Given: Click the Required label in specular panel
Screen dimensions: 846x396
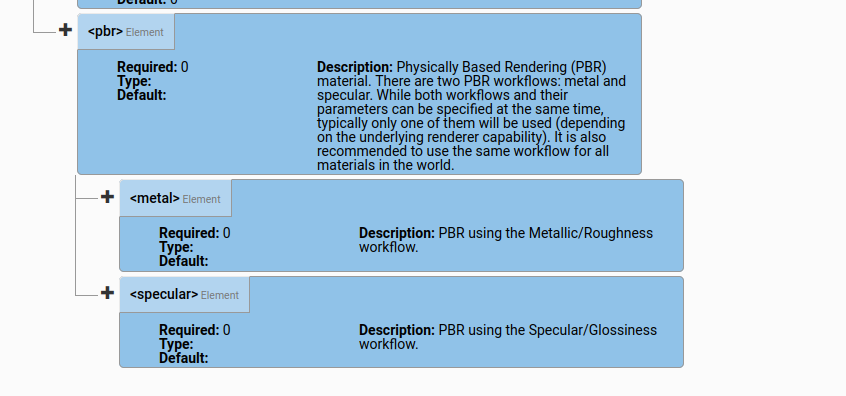Looking at the screenshot, I should pyautogui.click(x=189, y=330).
